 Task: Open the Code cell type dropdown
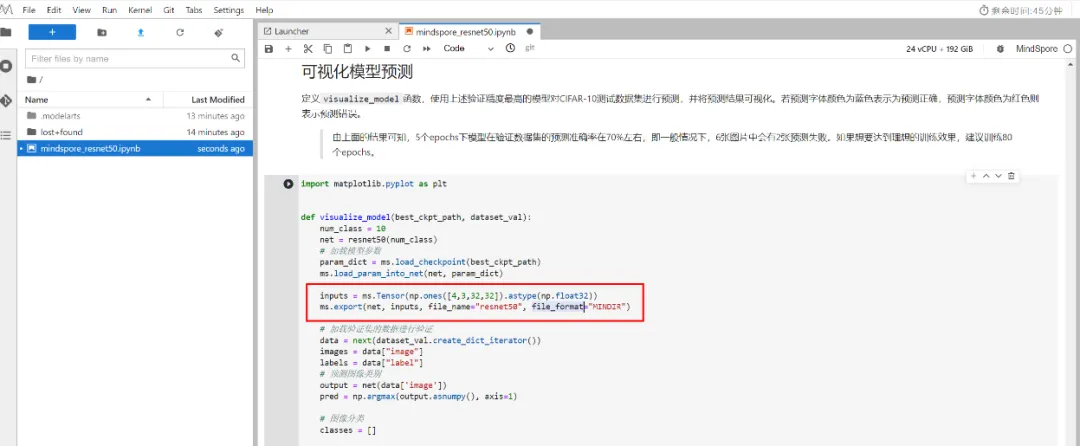(x=468, y=48)
